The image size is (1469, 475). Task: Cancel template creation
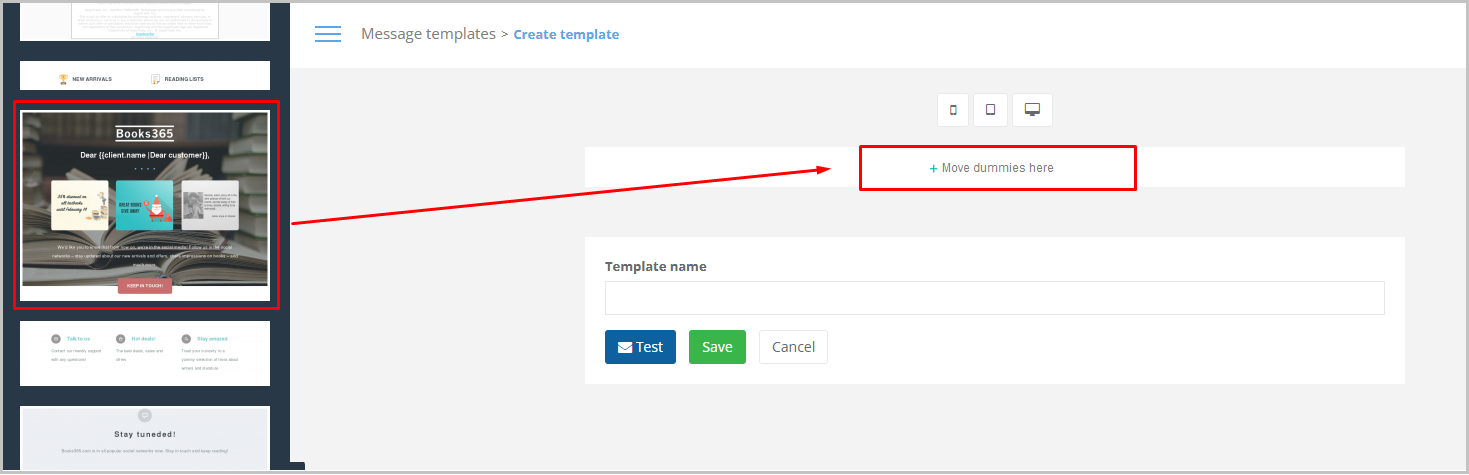tap(793, 347)
